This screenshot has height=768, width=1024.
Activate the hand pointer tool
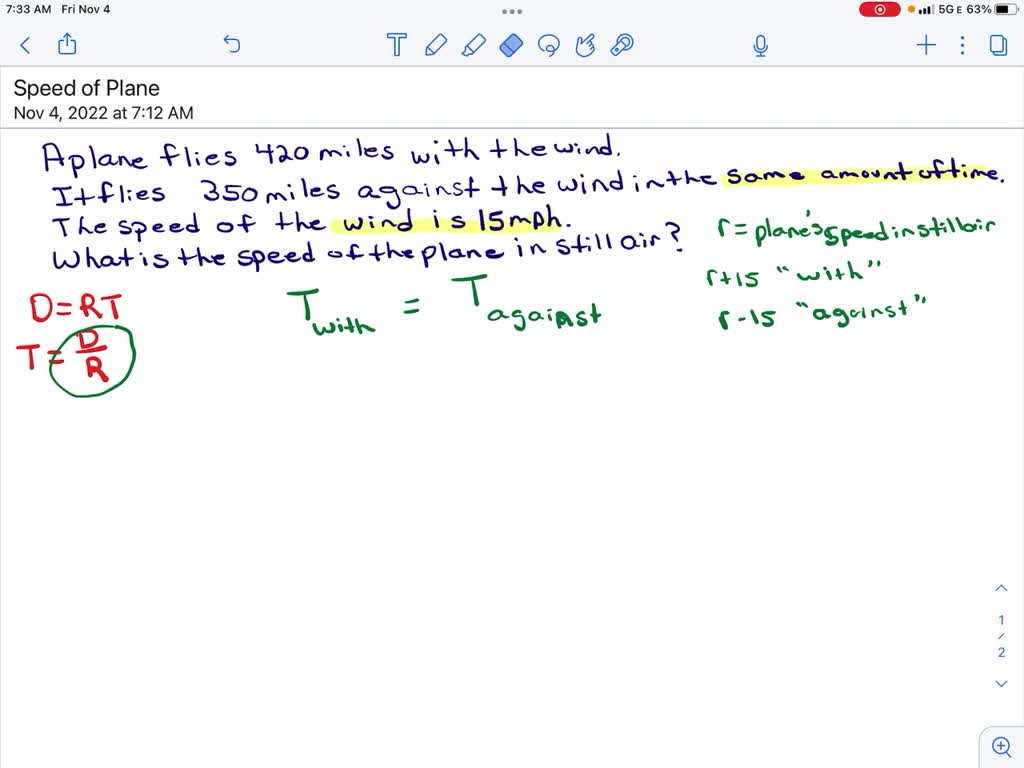point(585,45)
